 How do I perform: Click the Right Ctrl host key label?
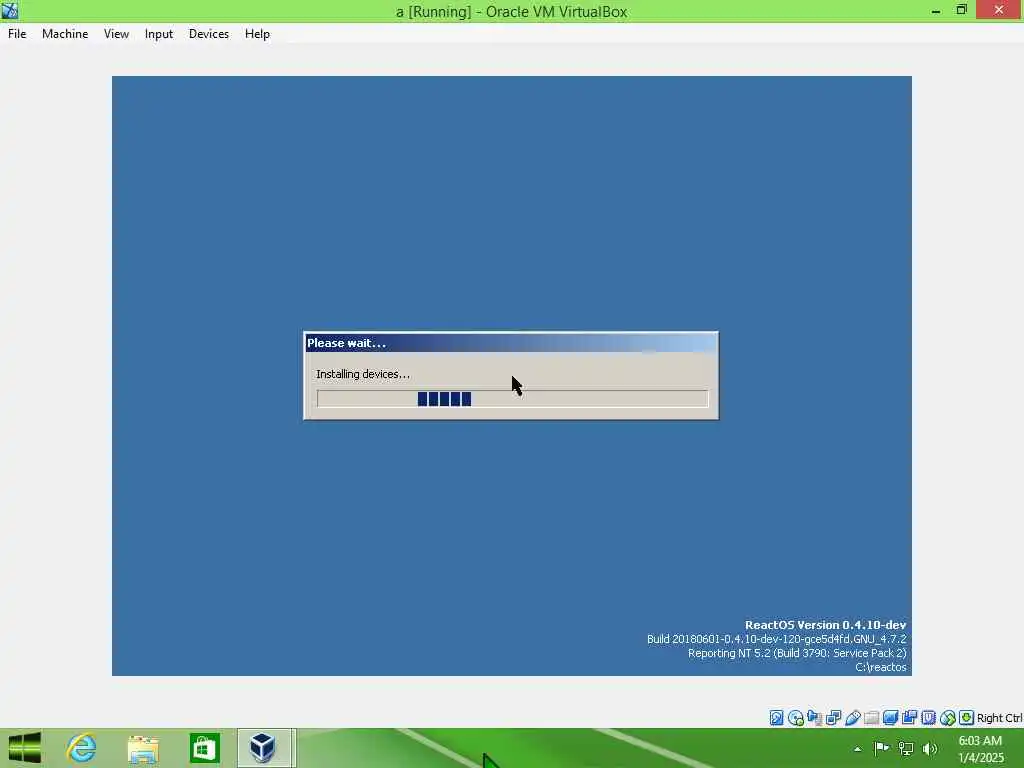point(1000,718)
